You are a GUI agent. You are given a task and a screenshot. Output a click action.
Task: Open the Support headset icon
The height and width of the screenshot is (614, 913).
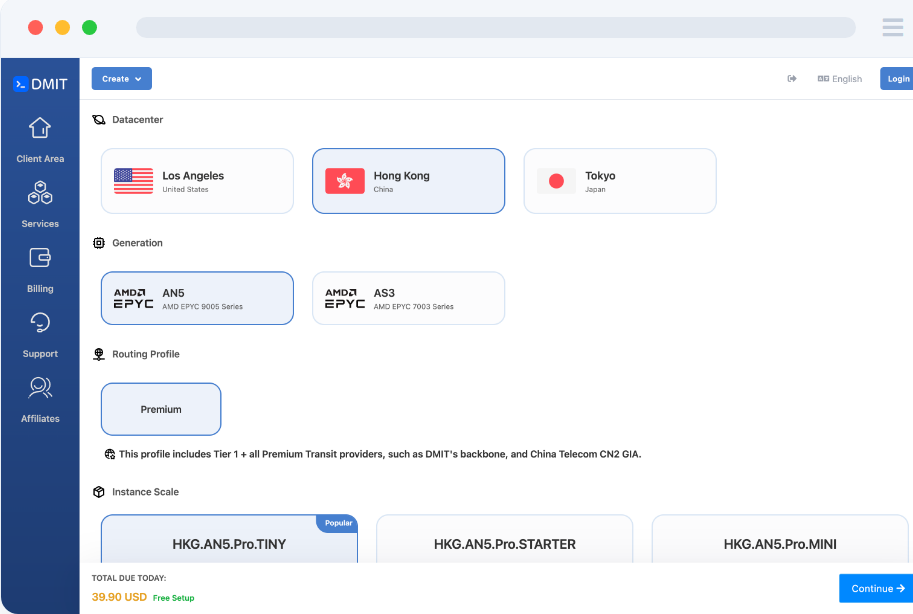point(40,322)
